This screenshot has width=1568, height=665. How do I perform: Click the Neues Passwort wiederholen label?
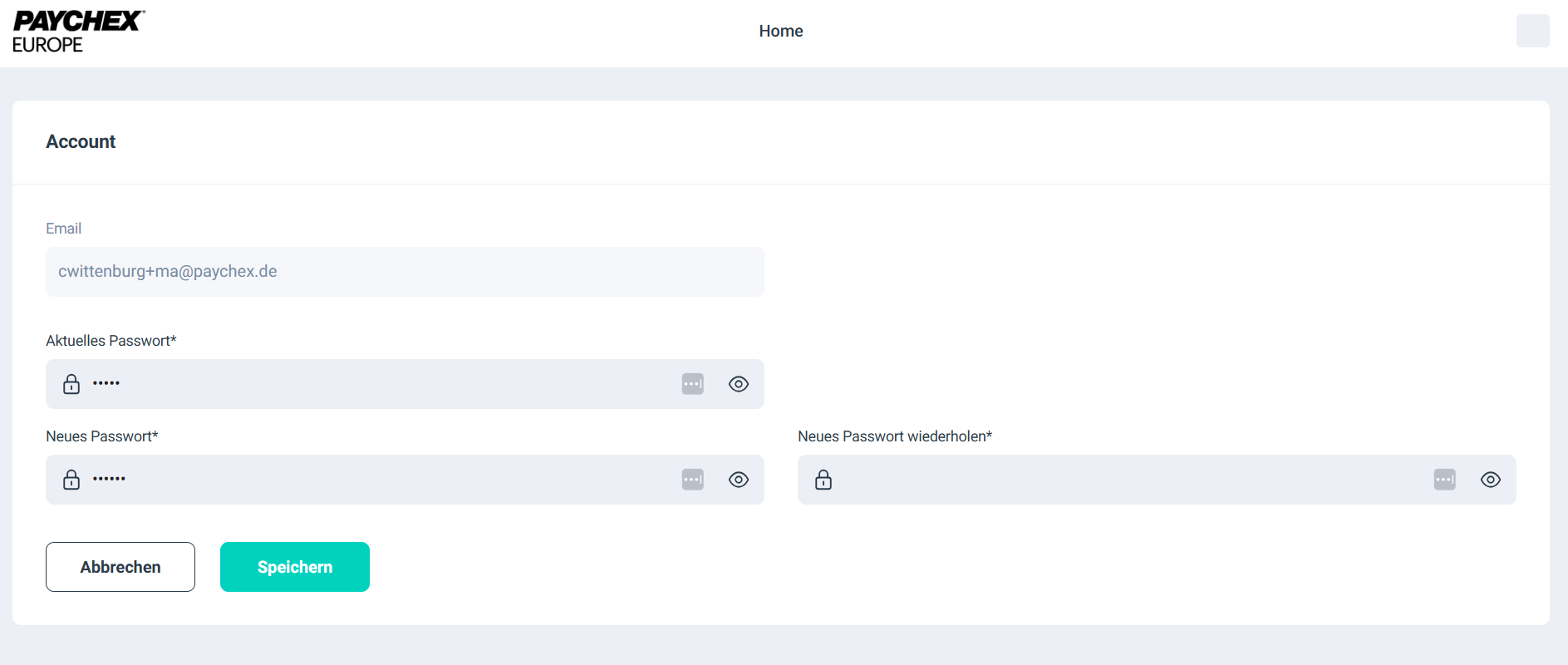pyautogui.click(x=895, y=436)
